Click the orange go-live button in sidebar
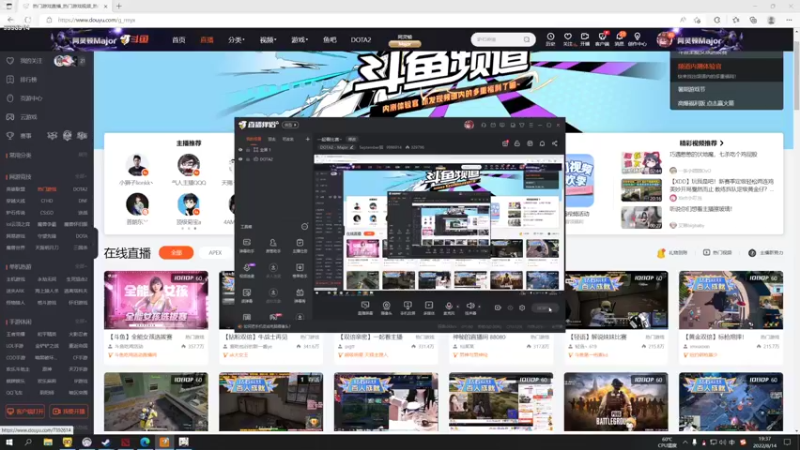 (x=69, y=411)
